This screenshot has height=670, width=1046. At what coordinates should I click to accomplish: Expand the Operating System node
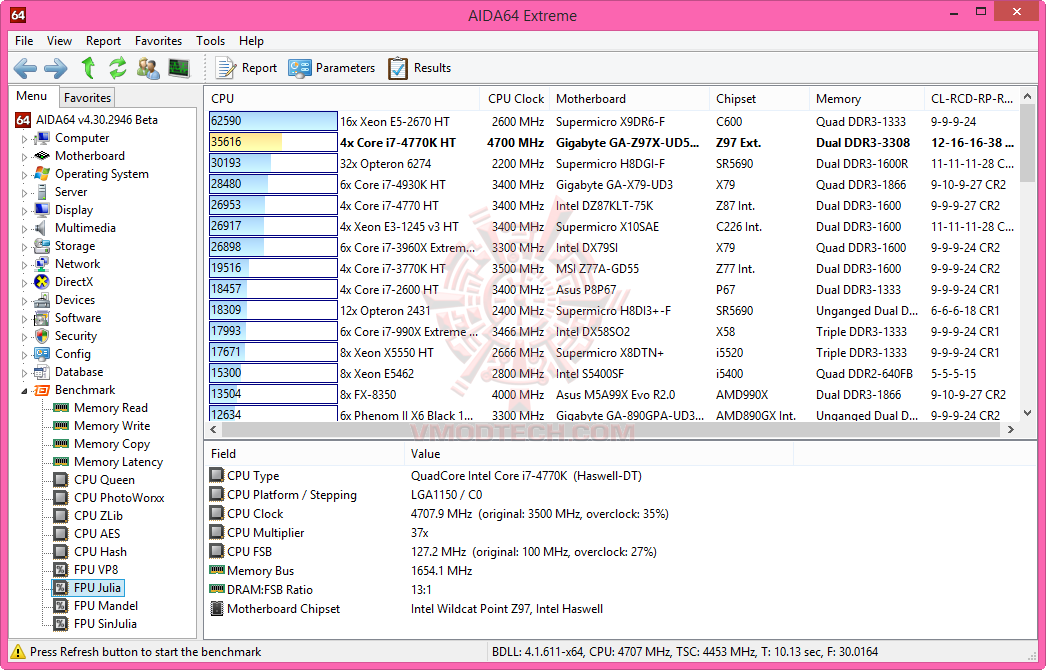click(25, 175)
